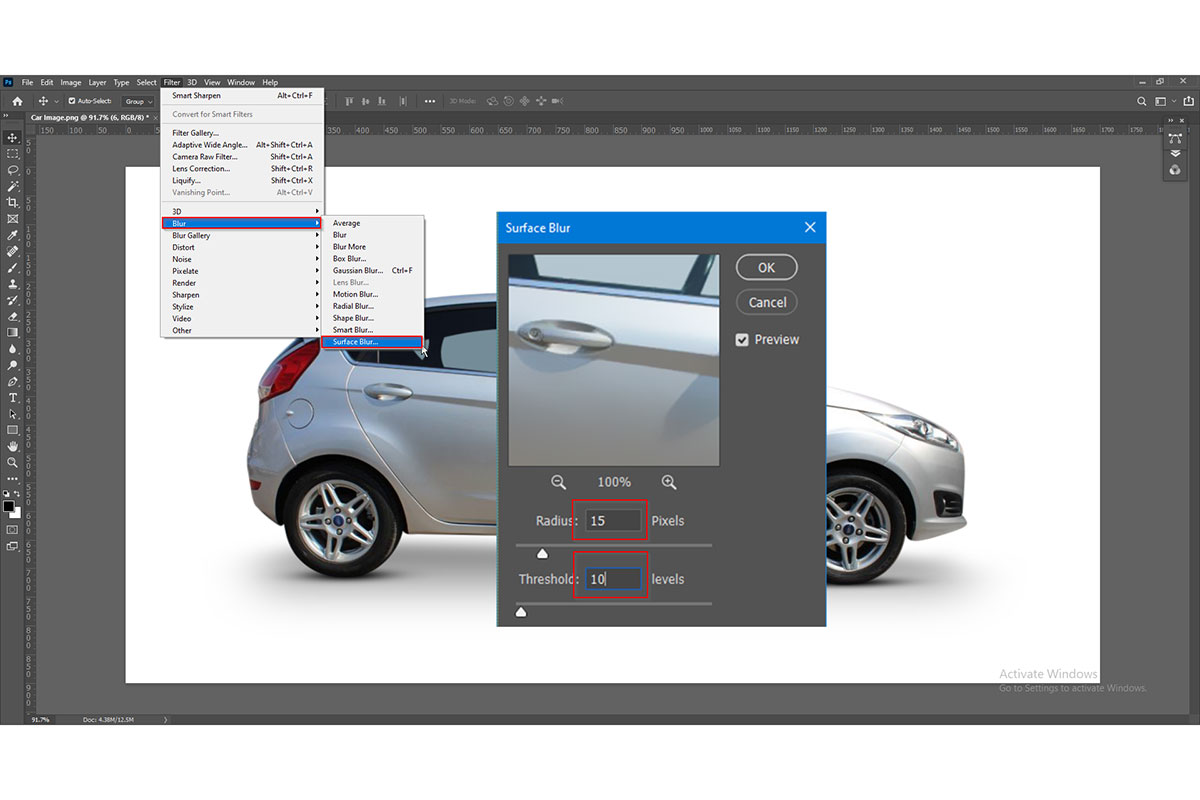The image size is (1200, 800).
Task: Choose Gaussian Blur from the Blur submenu
Action: 360,270
